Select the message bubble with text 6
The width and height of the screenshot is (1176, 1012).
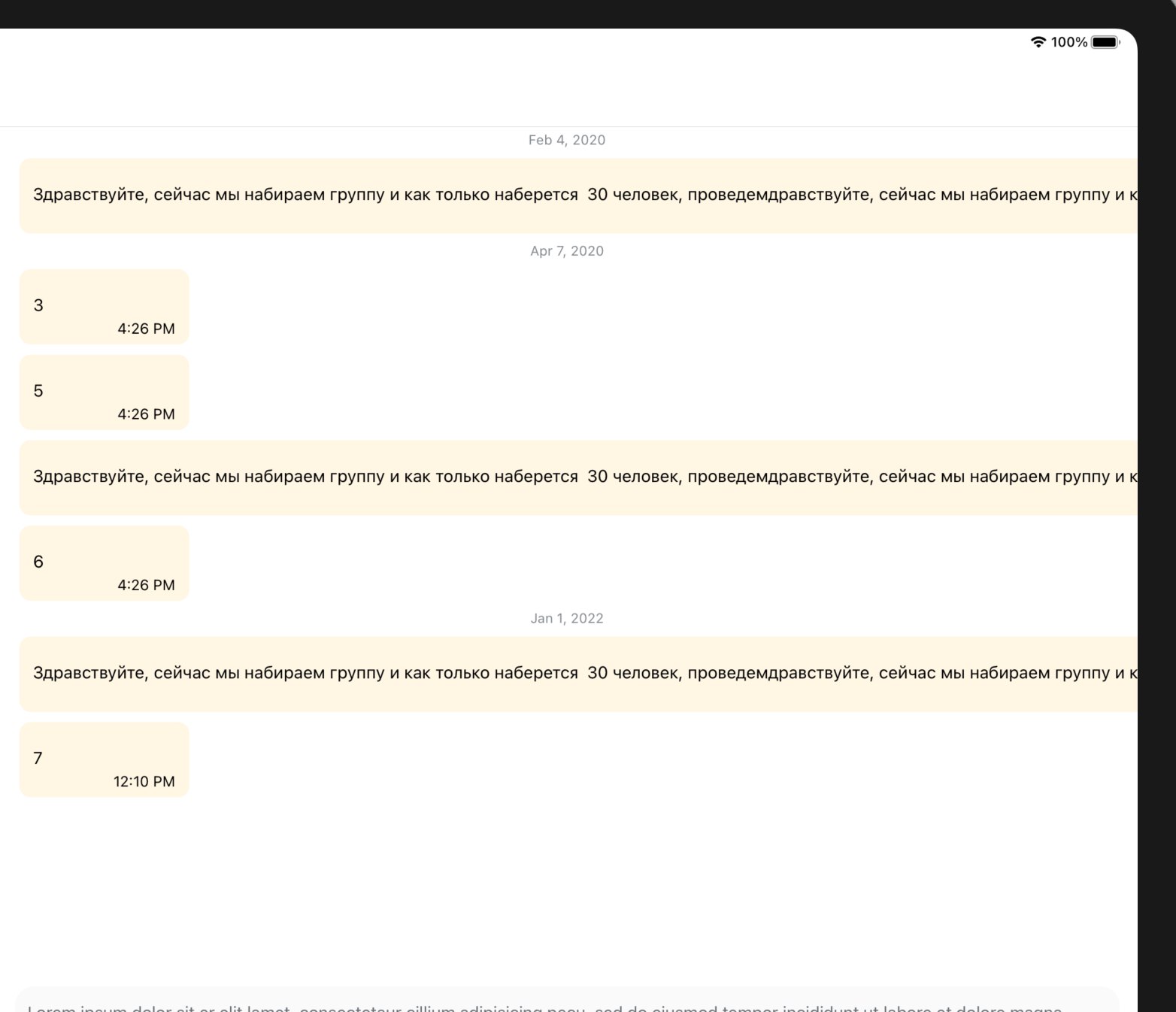pos(104,563)
